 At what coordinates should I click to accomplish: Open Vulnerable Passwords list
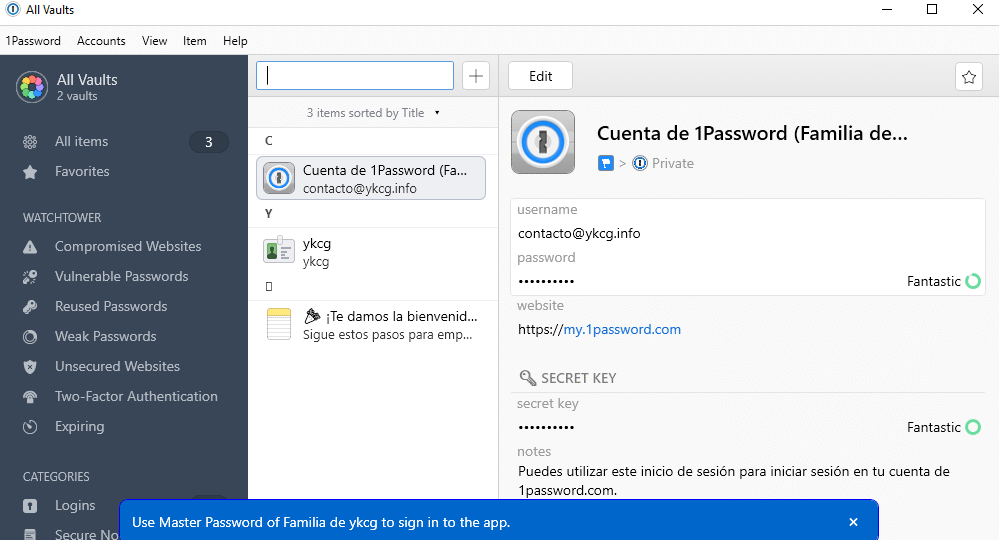[x=124, y=276]
